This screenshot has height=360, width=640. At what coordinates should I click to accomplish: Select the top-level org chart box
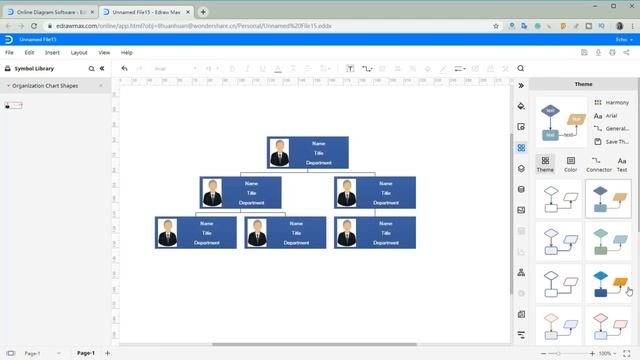pyautogui.click(x=308, y=153)
